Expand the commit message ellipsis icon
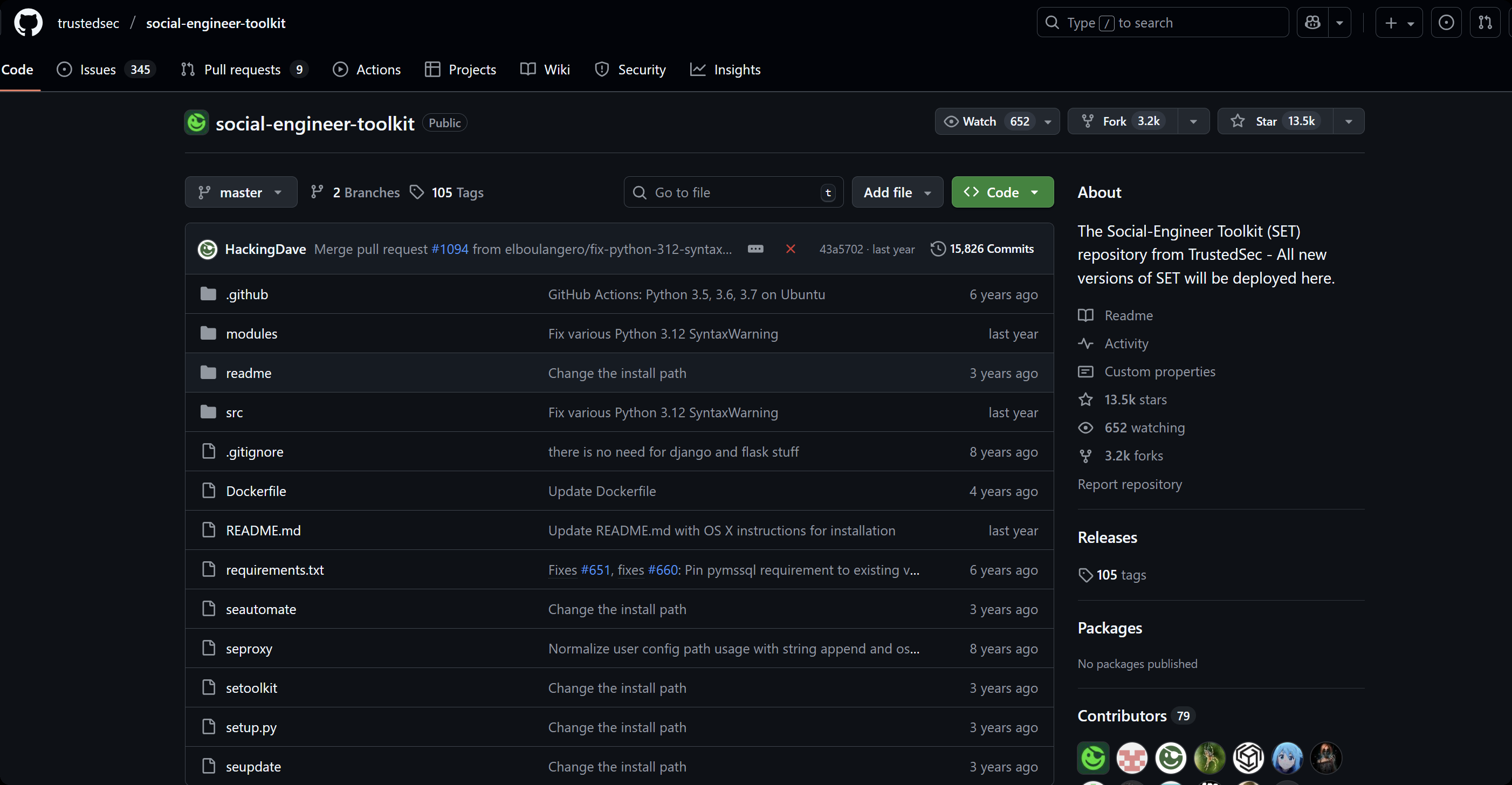This screenshot has width=1512, height=785. [x=755, y=249]
